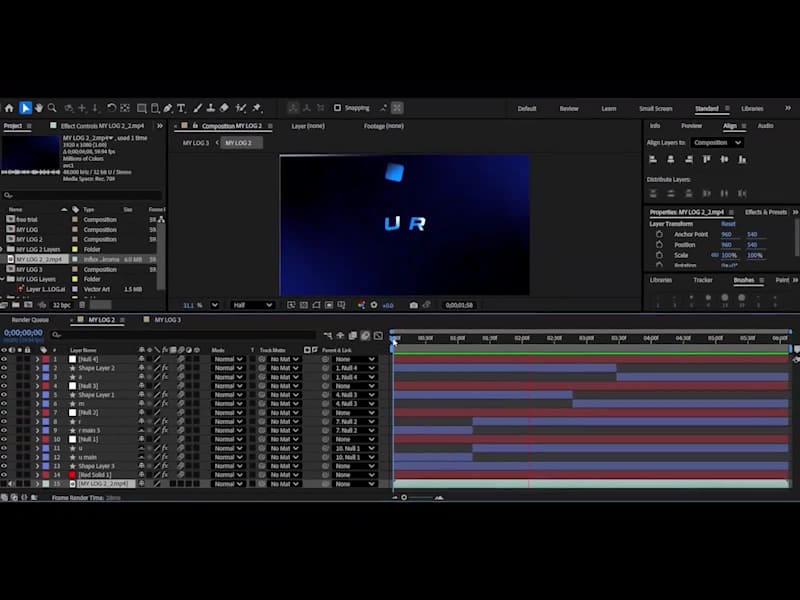Click MY LOG 3 breadcrumb in viewer
Viewport: 800px width, 600px height.
point(196,143)
